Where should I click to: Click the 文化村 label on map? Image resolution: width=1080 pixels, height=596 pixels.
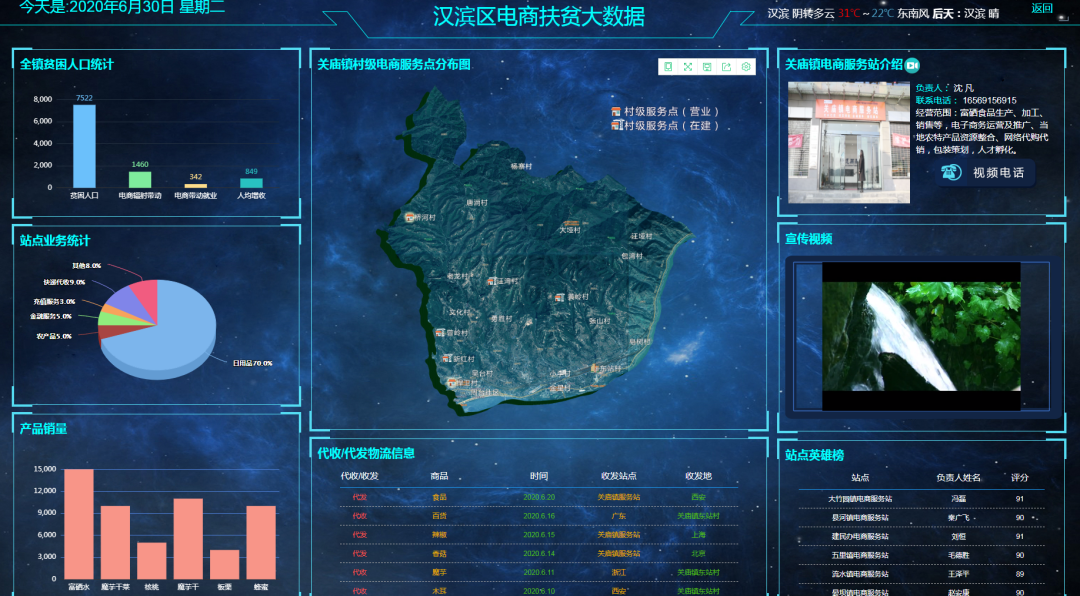[x=459, y=312]
